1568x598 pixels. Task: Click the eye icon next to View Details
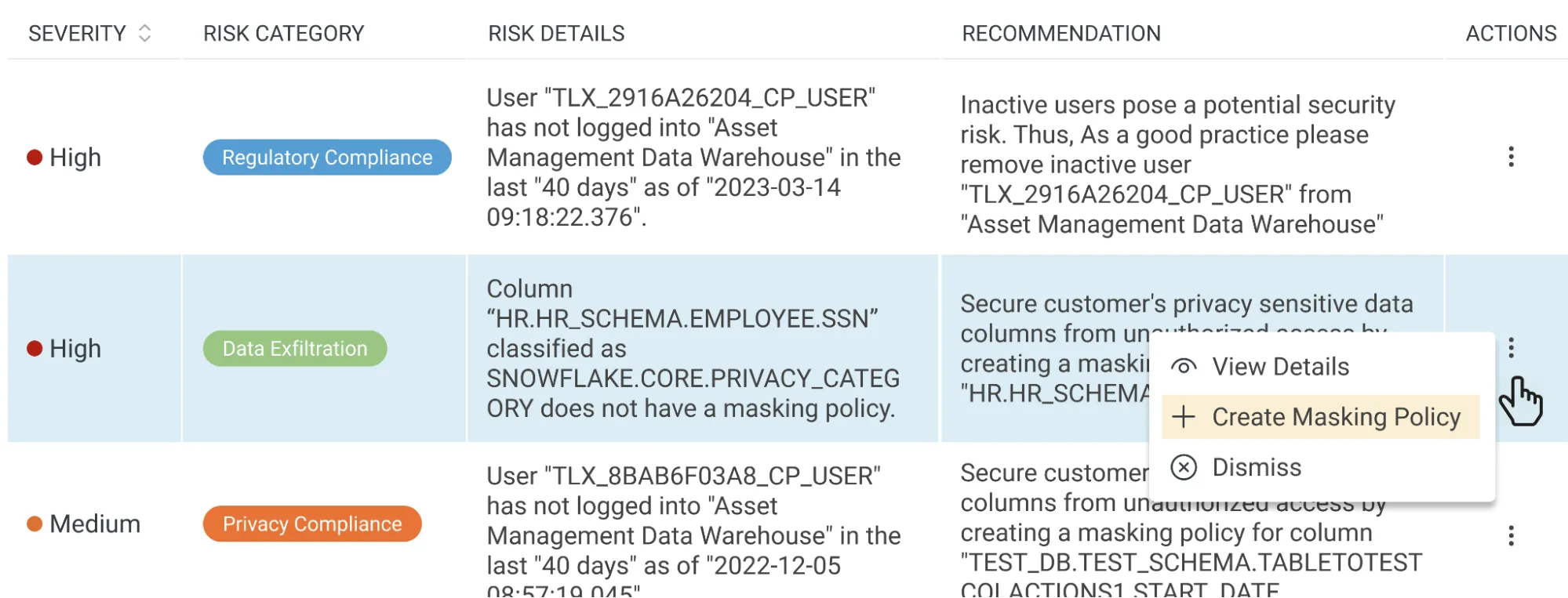pyautogui.click(x=1184, y=365)
